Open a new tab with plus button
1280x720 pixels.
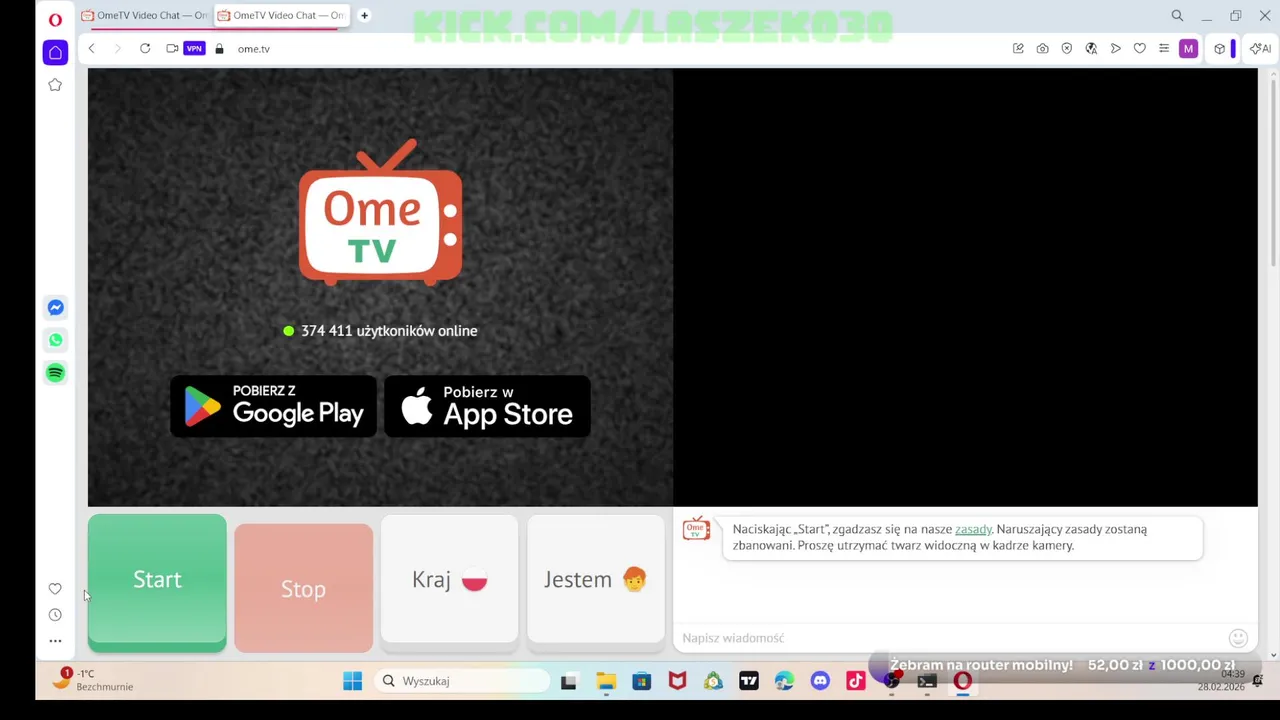364,15
